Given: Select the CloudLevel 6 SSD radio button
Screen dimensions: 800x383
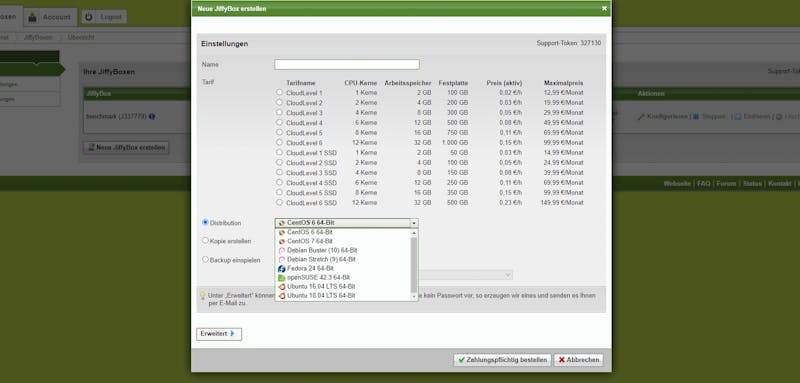Looking at the screenshot, I should tap(279, 202).
